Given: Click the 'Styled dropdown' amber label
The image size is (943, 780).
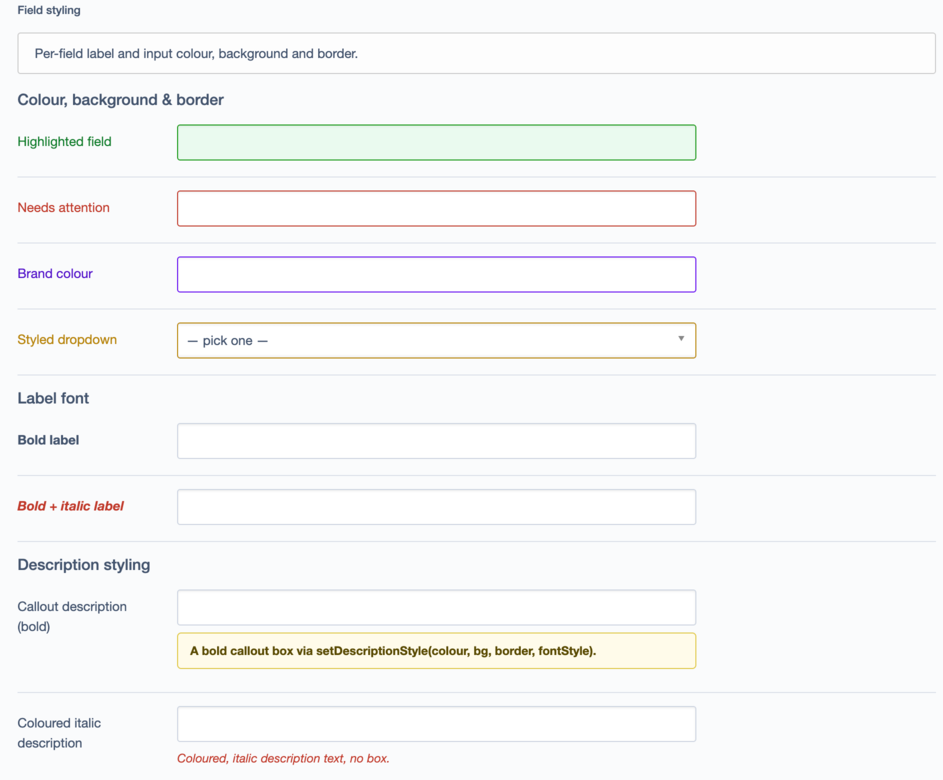Looking at the screenshot, I should (x=67, y=340).
